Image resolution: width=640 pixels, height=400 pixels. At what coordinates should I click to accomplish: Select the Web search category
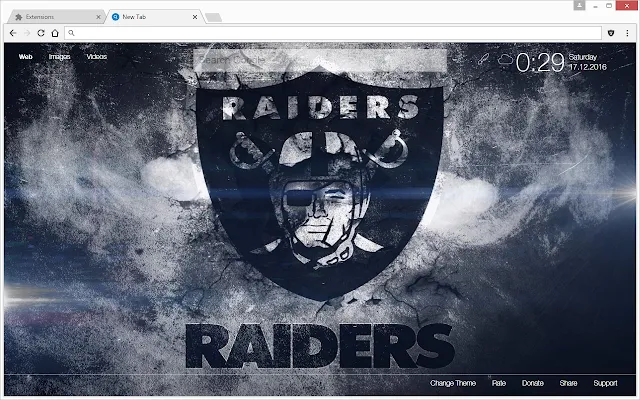click(x=25, y=57)
